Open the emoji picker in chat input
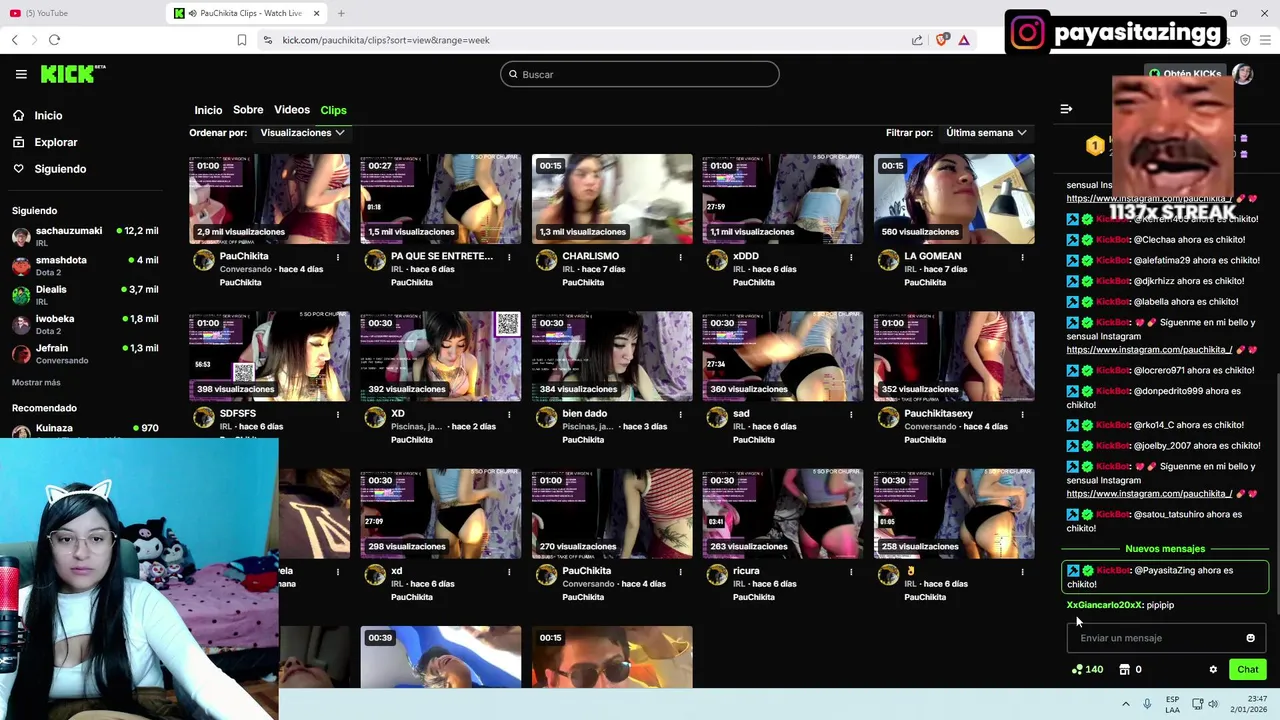The image size is (1280, 720). pyautogui.click(x=1250, y=638)
